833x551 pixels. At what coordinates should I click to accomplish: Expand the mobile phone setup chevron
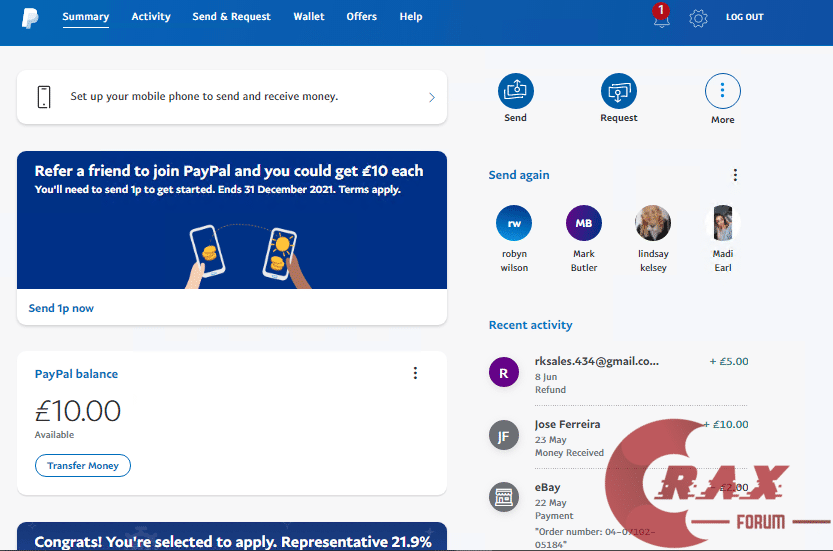[x=432, y=97]
